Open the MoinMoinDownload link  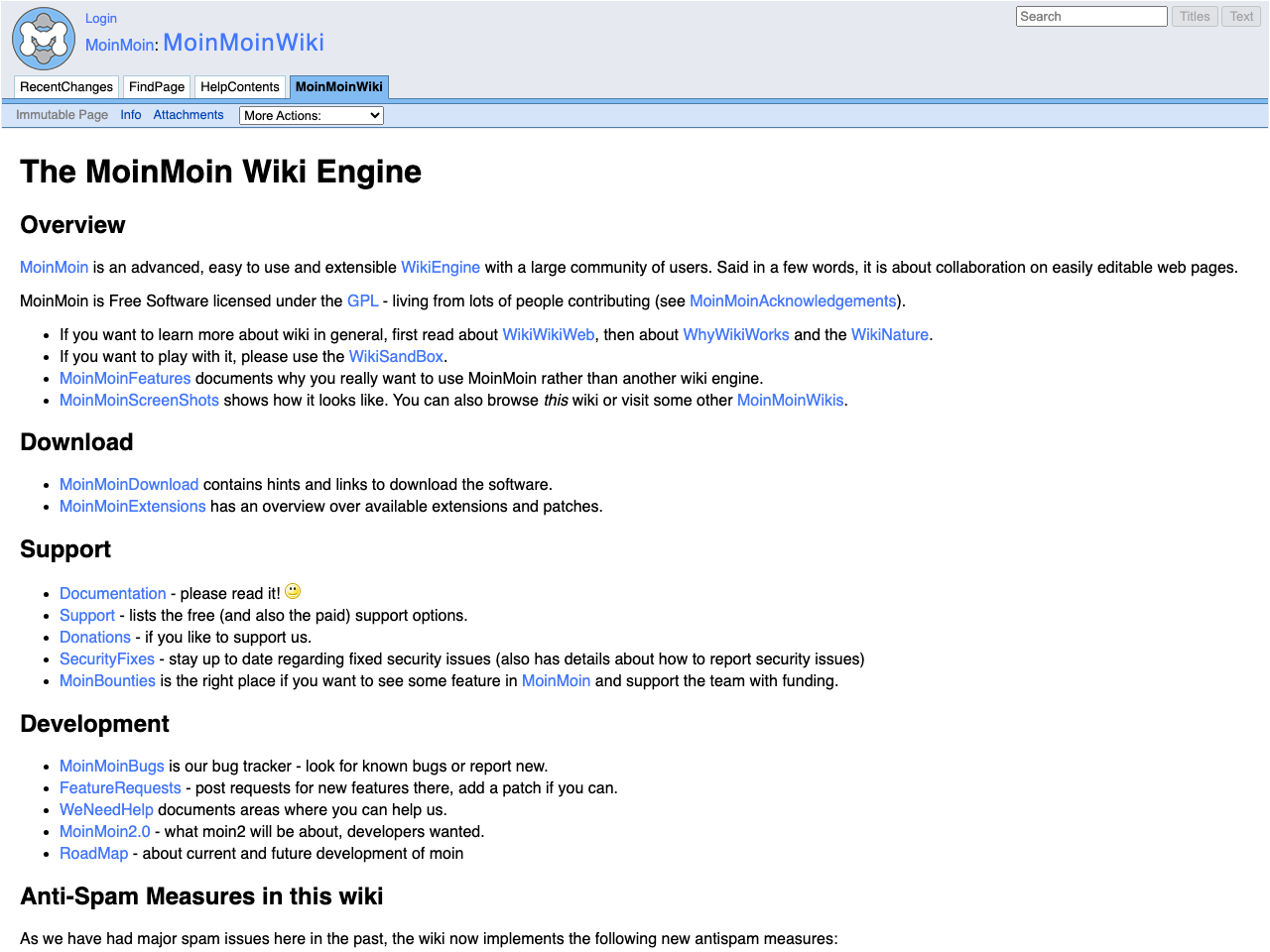tap(129, 484)
